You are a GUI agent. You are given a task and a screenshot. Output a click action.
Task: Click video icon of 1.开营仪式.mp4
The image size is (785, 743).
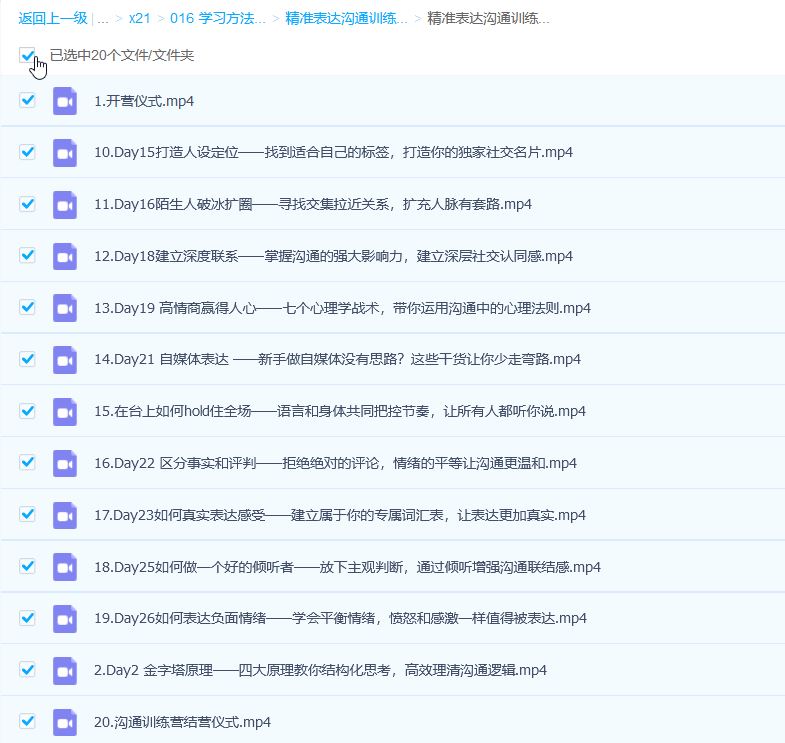[65, 100]
